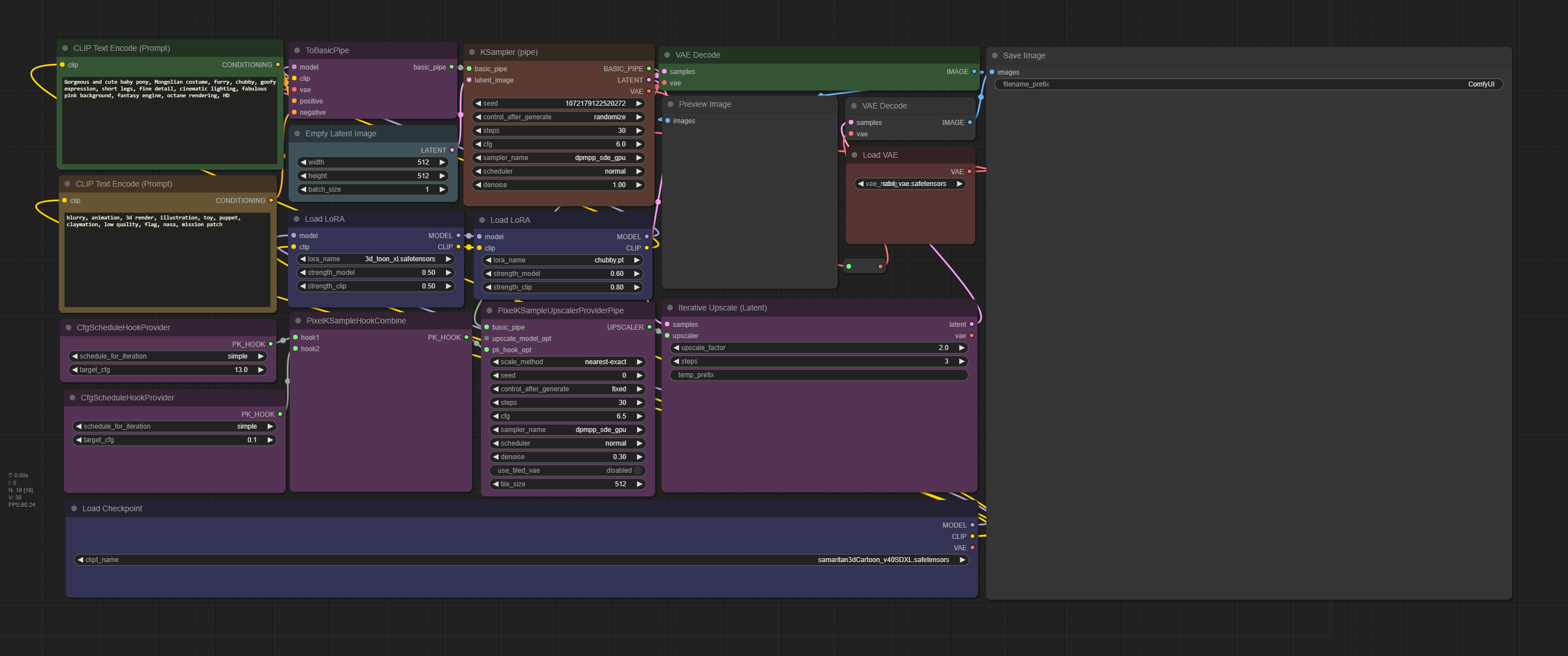
Task: Collapse the Iterative Upscale (Latent) node
Action: 669,308
